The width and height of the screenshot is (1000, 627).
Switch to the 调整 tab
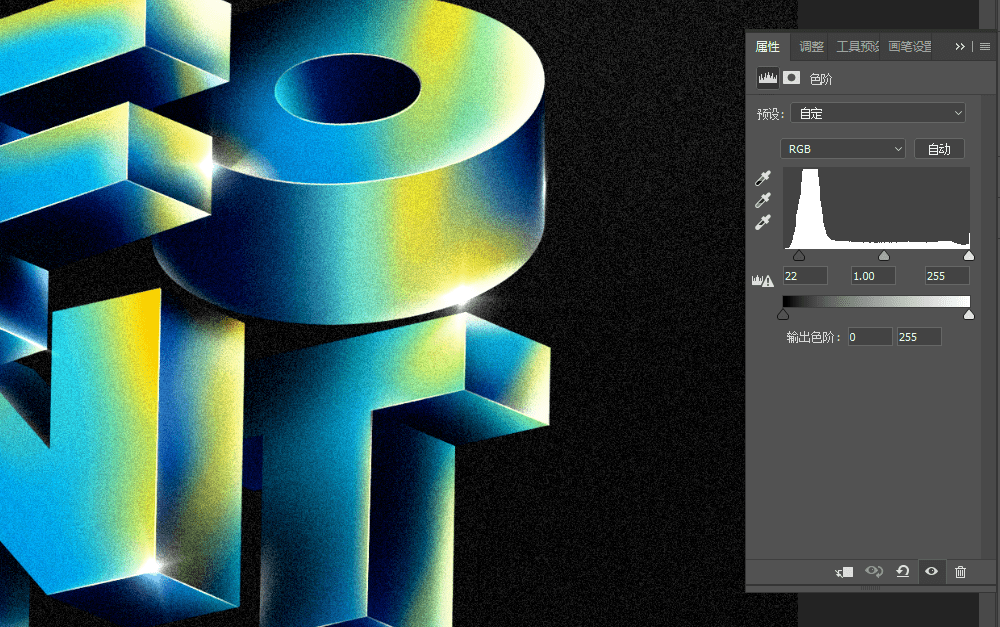tap(812, 46)
